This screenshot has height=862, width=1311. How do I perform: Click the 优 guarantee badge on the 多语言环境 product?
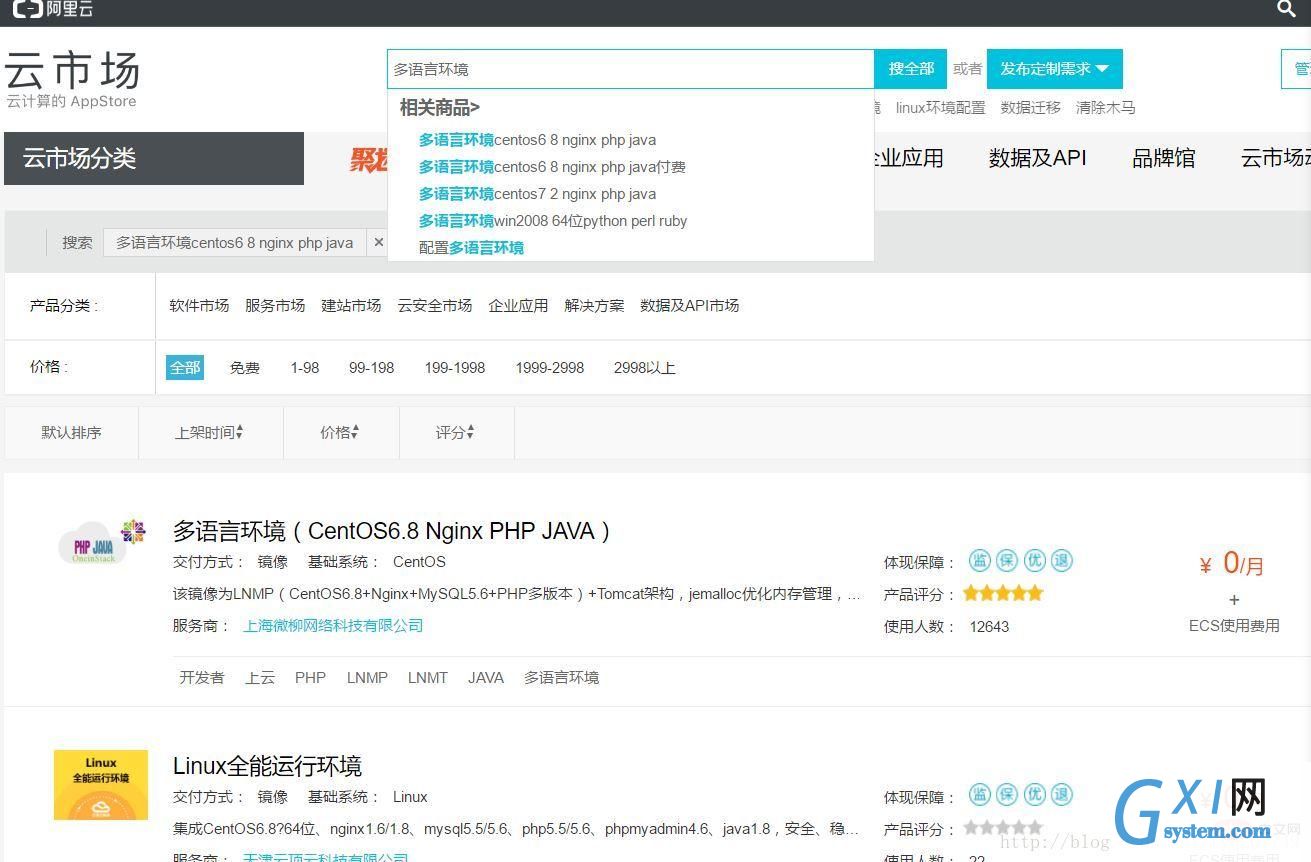(1035, 561)
